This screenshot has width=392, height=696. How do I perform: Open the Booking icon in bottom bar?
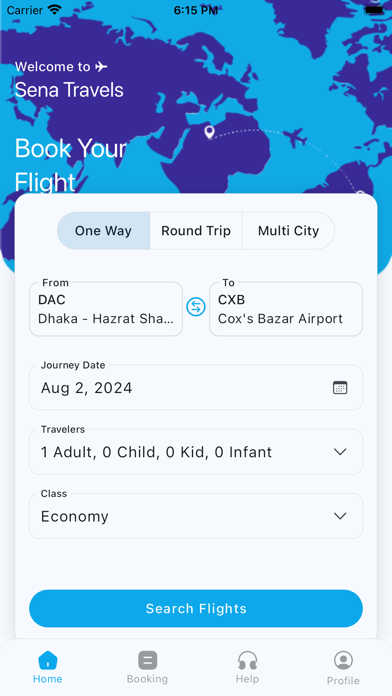pyautogui.click(x=147, y=660)
